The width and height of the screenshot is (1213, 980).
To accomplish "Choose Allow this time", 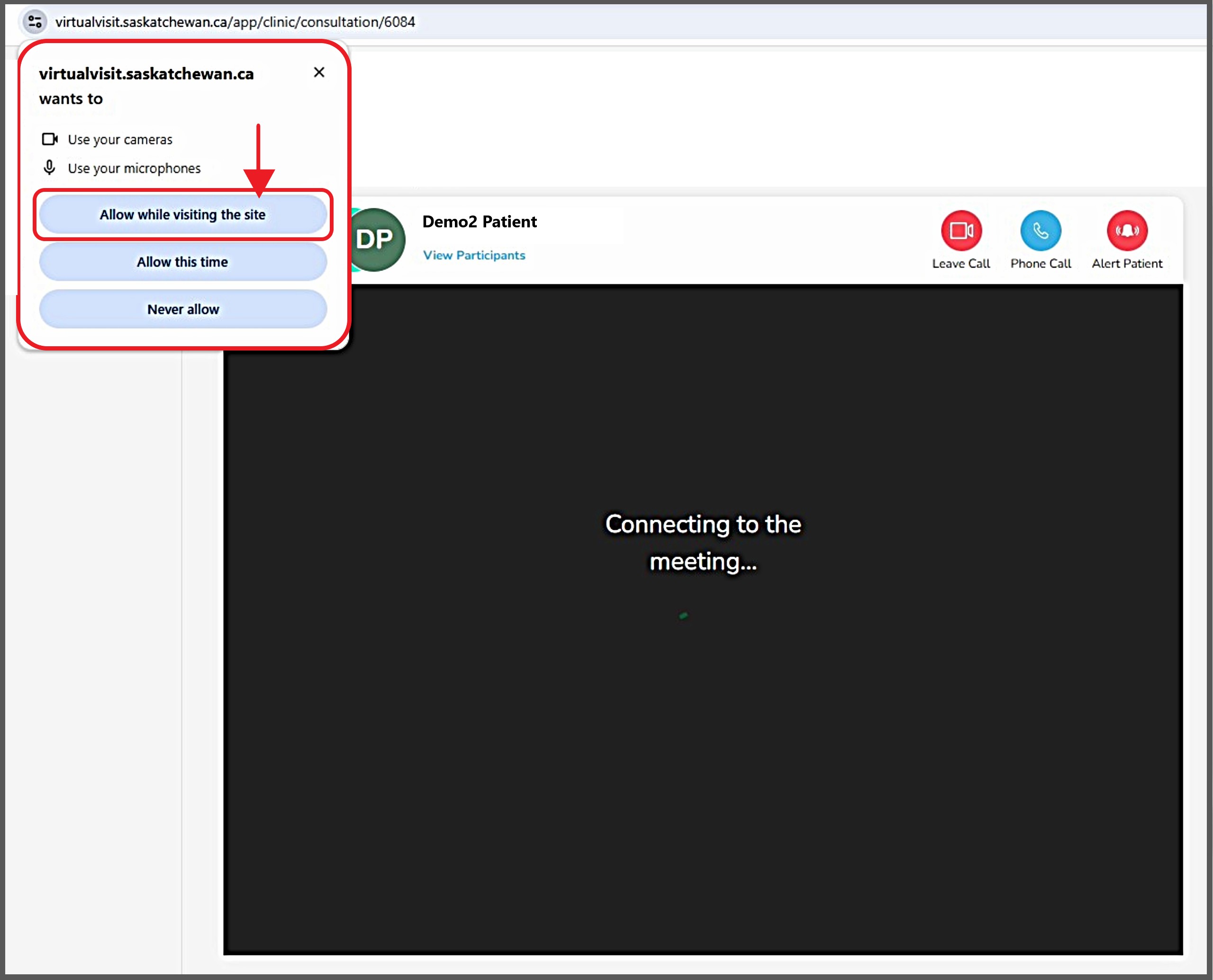I will (182, 262).
